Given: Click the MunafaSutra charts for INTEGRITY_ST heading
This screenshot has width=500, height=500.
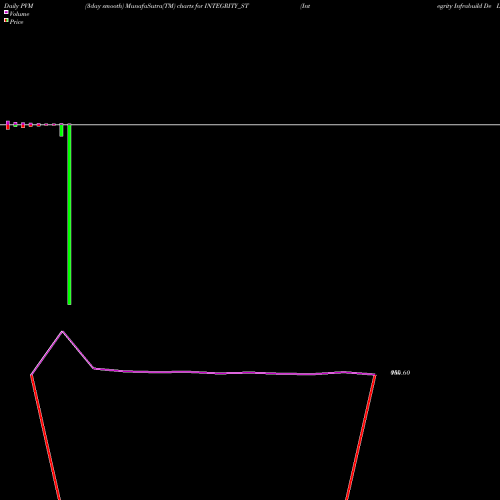Looking at the screenshot, I should pos(167,6).
